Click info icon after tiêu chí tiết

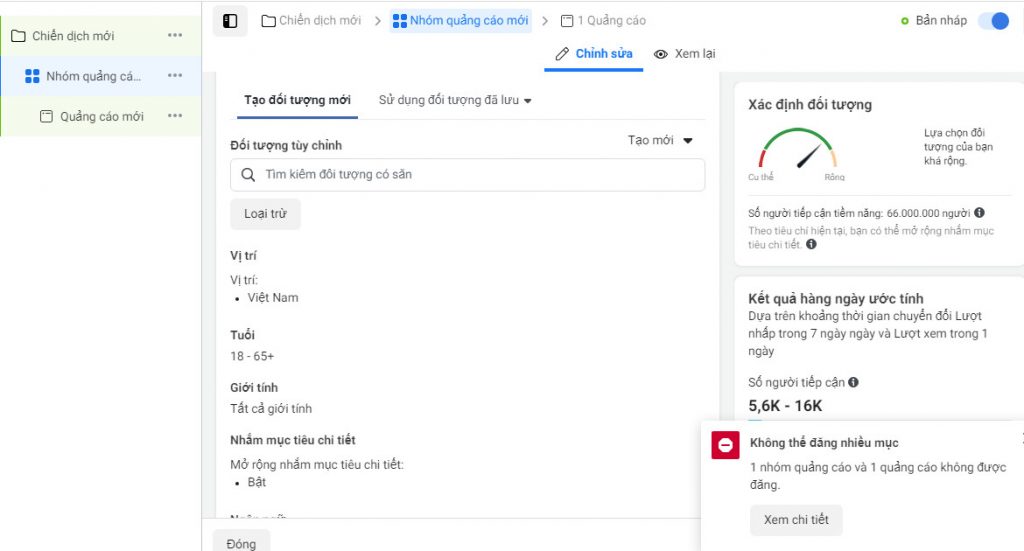tap(811, 244)
